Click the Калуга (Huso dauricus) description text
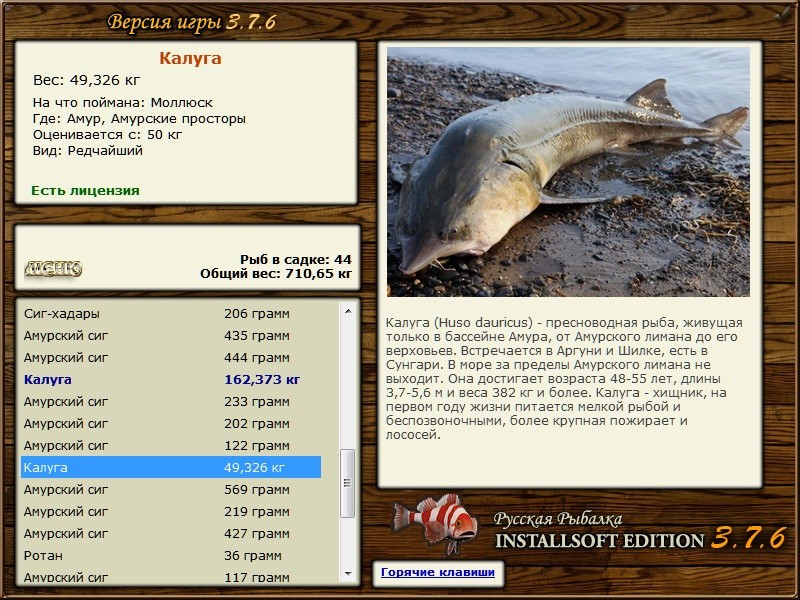Image resolution: width=800 pixels, height=600 pixels. 564,379
